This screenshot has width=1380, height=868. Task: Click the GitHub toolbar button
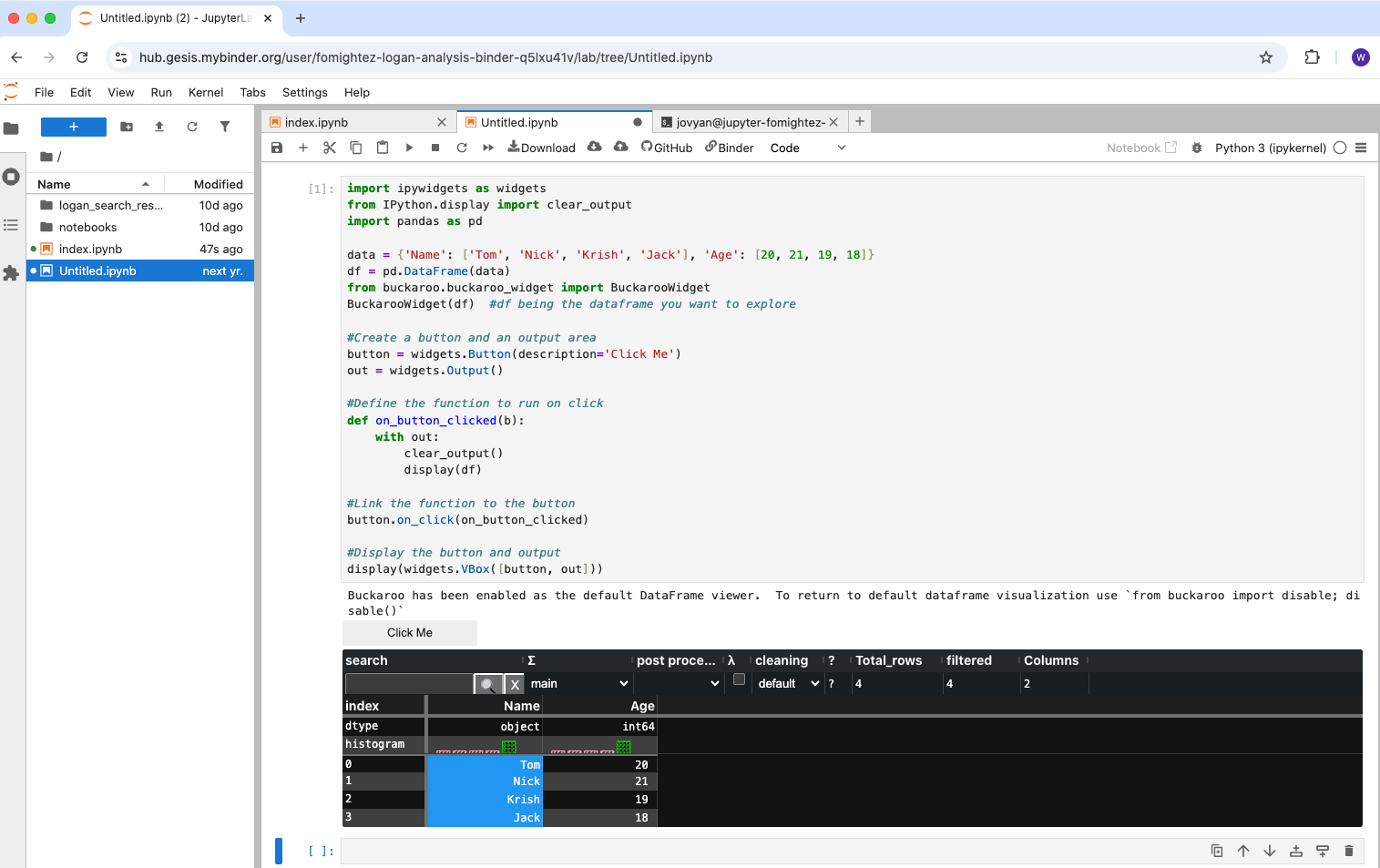pos(667,148)
